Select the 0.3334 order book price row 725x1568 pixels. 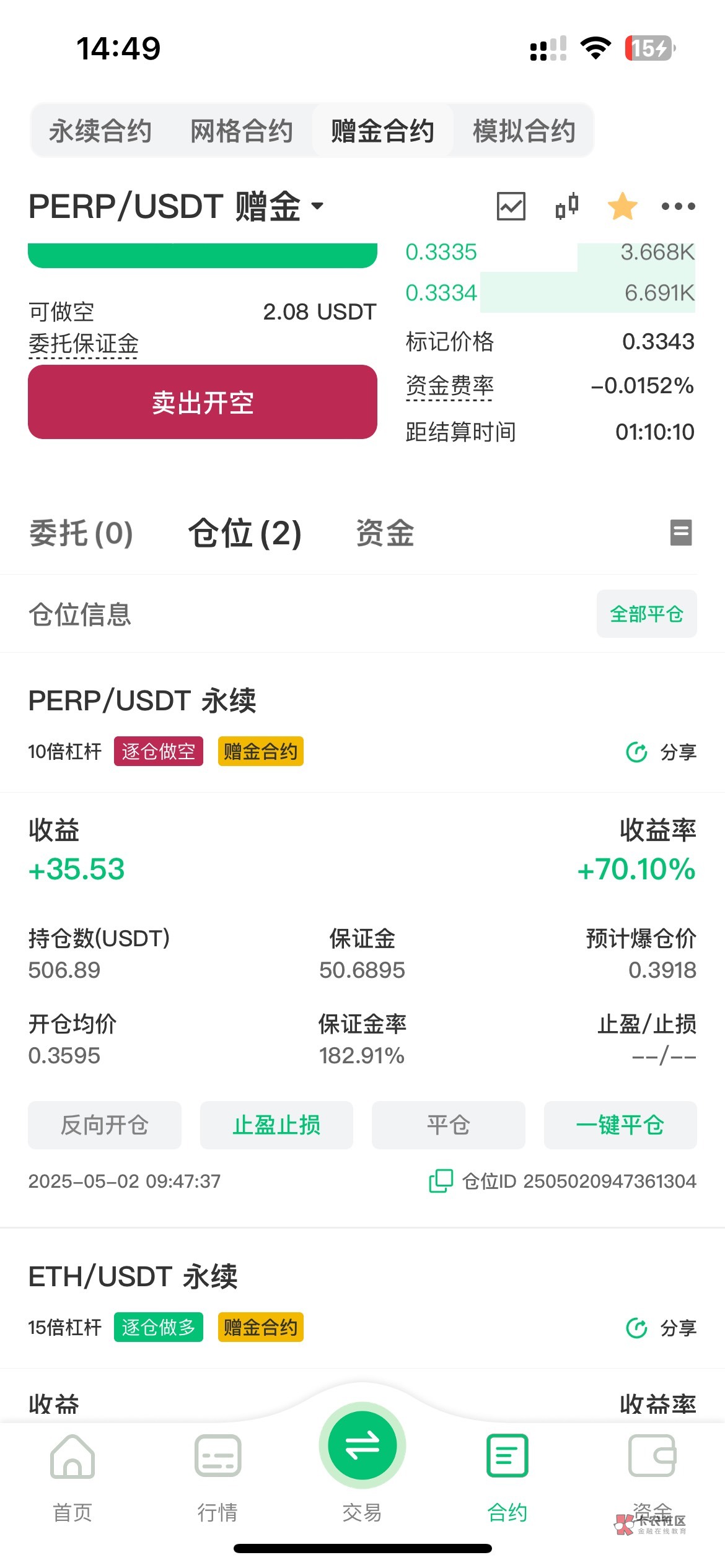tap(550, 292)
